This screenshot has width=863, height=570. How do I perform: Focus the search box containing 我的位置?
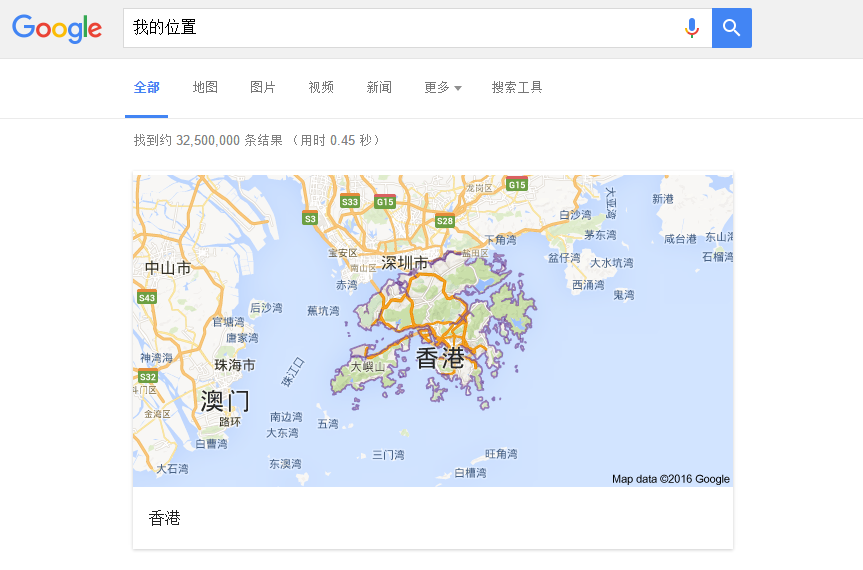[x=417, y=28]
